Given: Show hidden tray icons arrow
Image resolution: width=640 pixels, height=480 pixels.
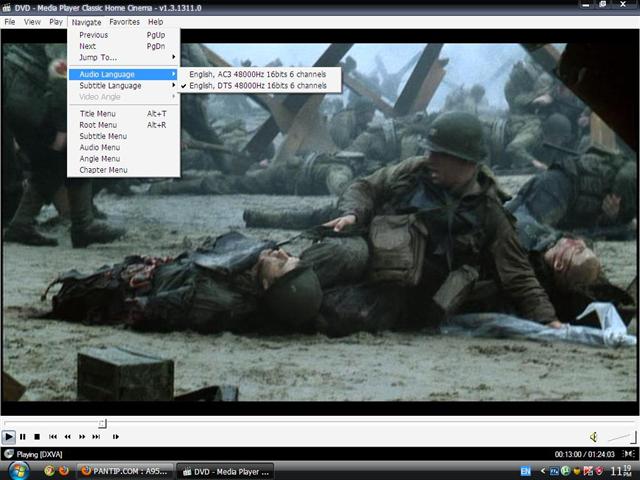Looking at the screenshot, I should pos(543,471).
